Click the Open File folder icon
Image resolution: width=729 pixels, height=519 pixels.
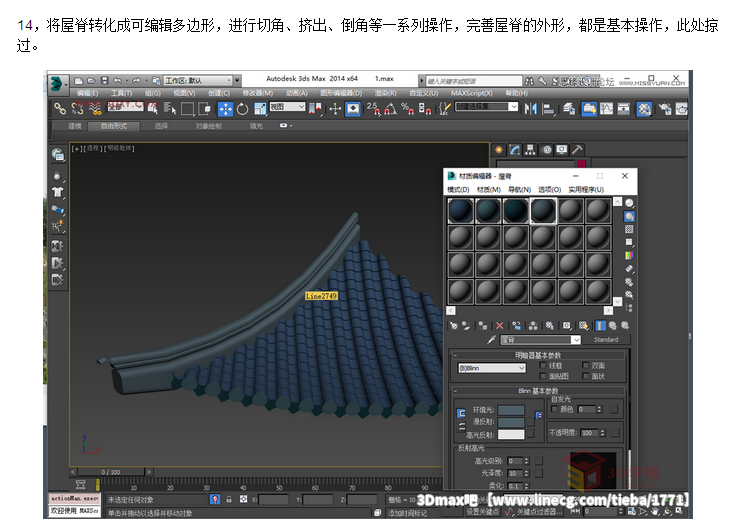91,80
